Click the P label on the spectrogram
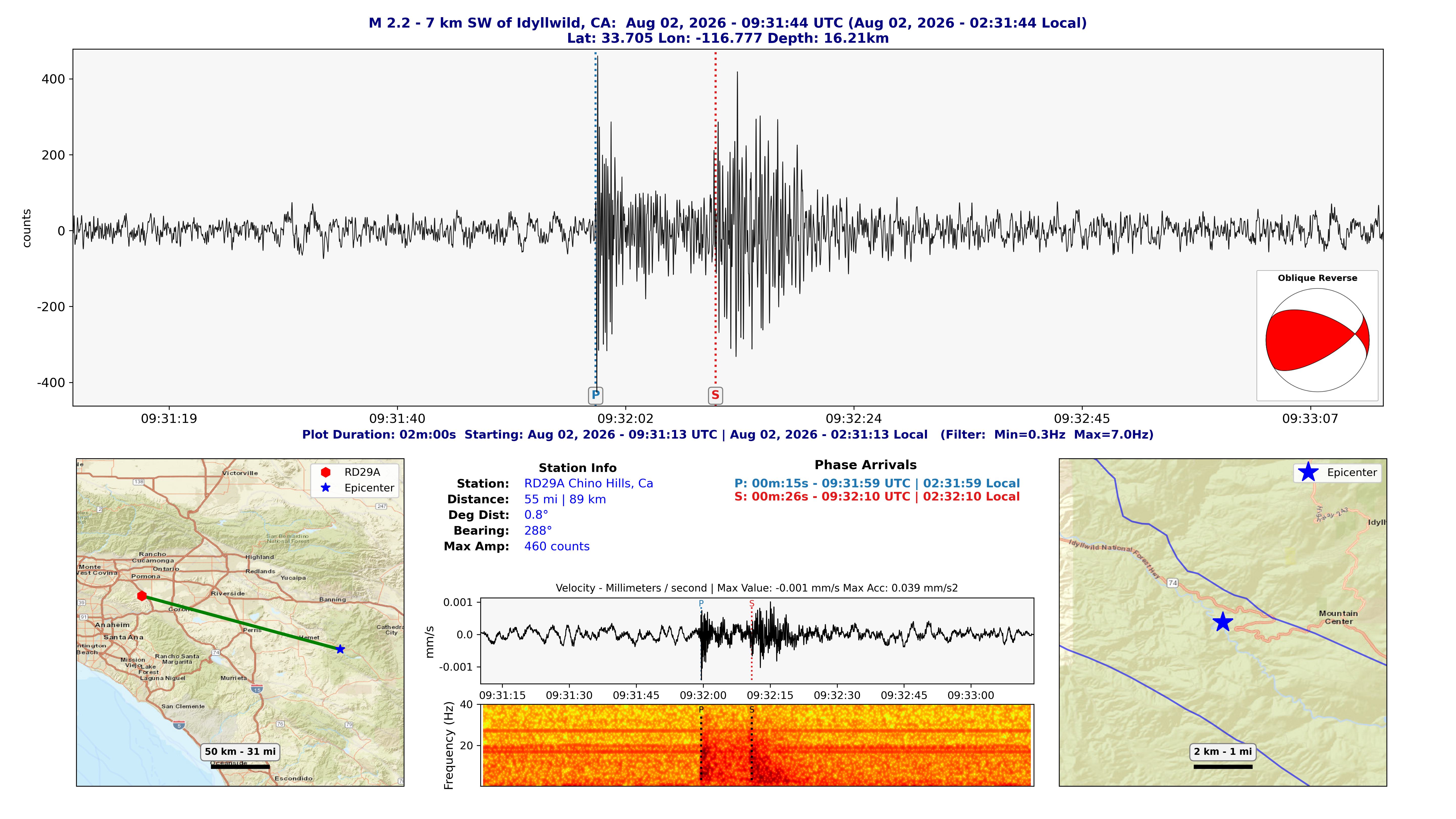 pyautogui.click(x=701, y=709)
